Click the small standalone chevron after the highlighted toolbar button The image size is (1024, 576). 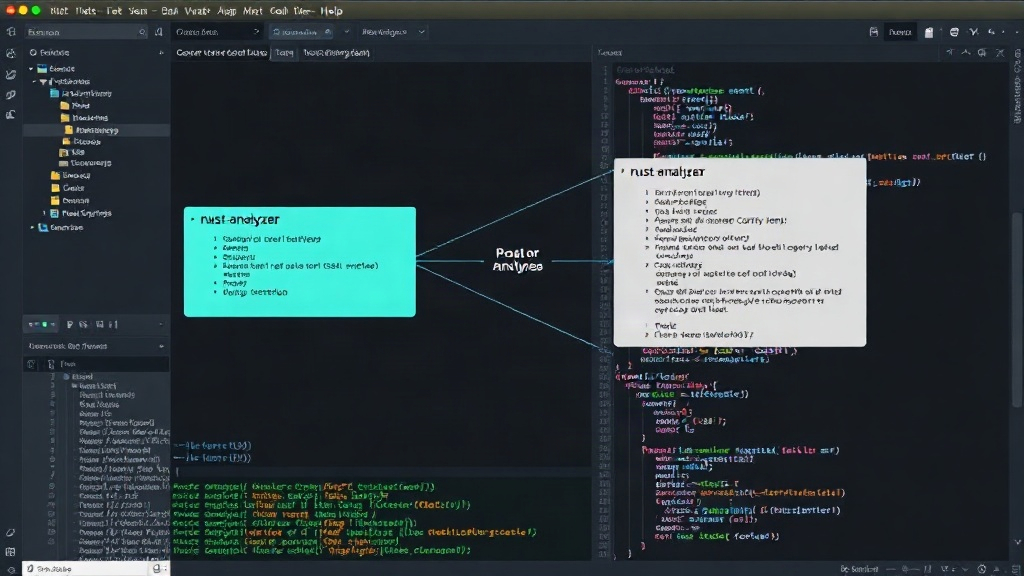pos(347,32)
